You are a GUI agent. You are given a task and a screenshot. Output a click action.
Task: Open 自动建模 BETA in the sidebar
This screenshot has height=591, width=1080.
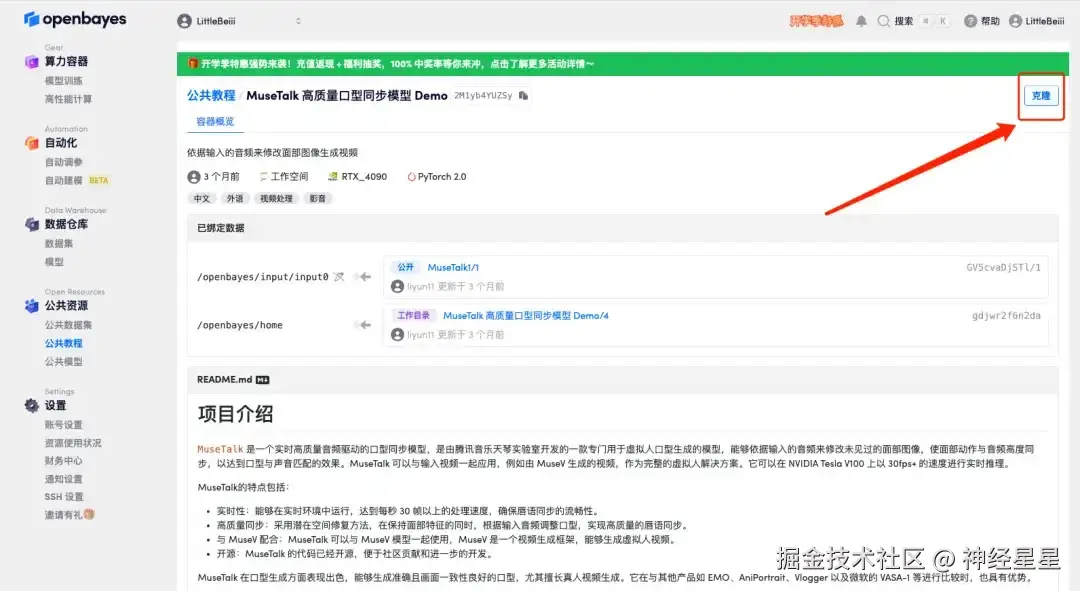click(76, 180)
